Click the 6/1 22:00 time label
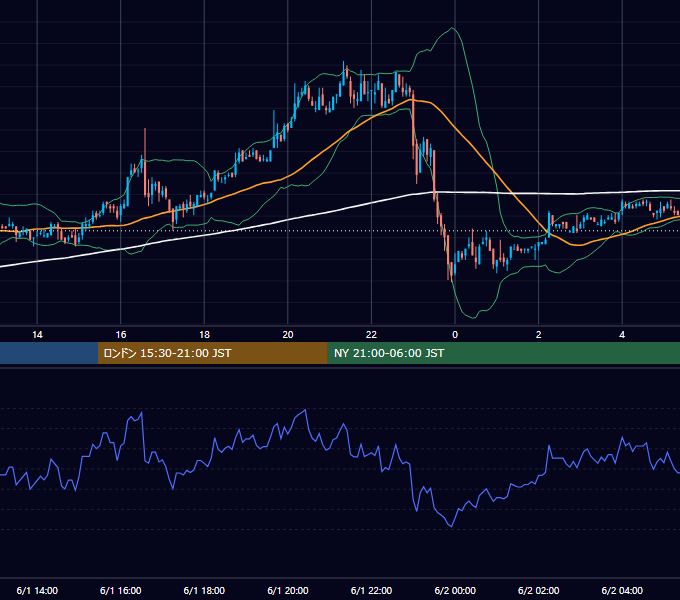 click(x=371, y=590)
